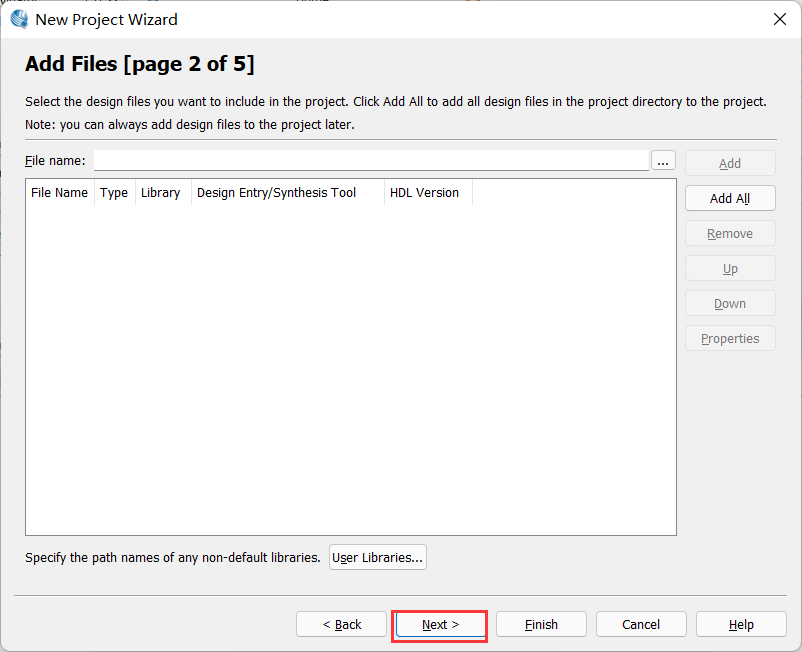This screenshot has height=652, width=802.
Task: Click the Quartus globe icon in title bar
Action: [19, 19]
